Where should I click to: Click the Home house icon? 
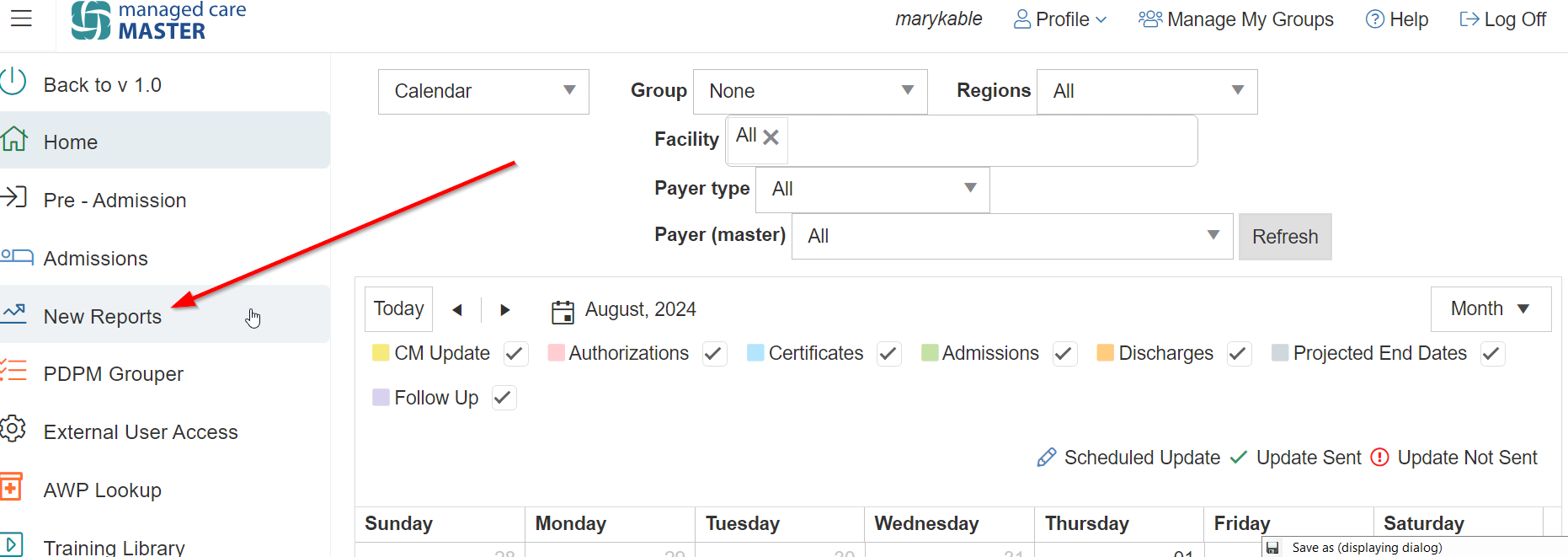(14, 139)
